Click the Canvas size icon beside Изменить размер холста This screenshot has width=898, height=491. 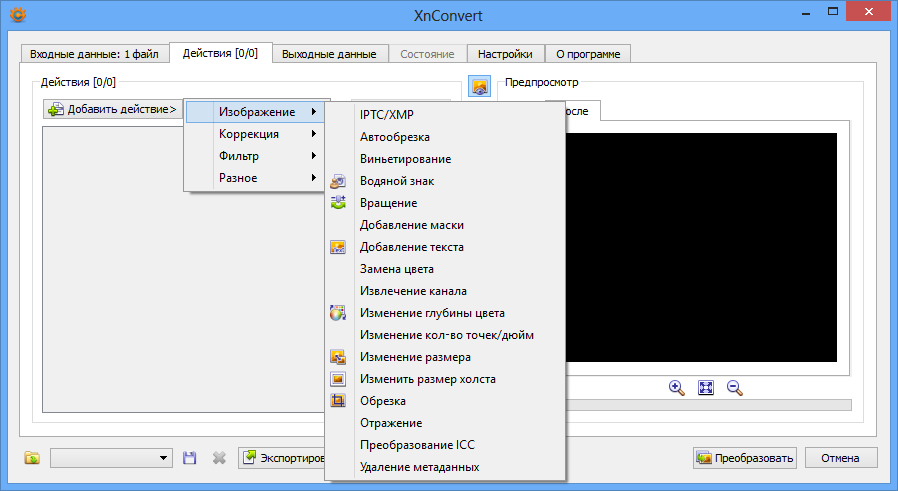point(338,379)
